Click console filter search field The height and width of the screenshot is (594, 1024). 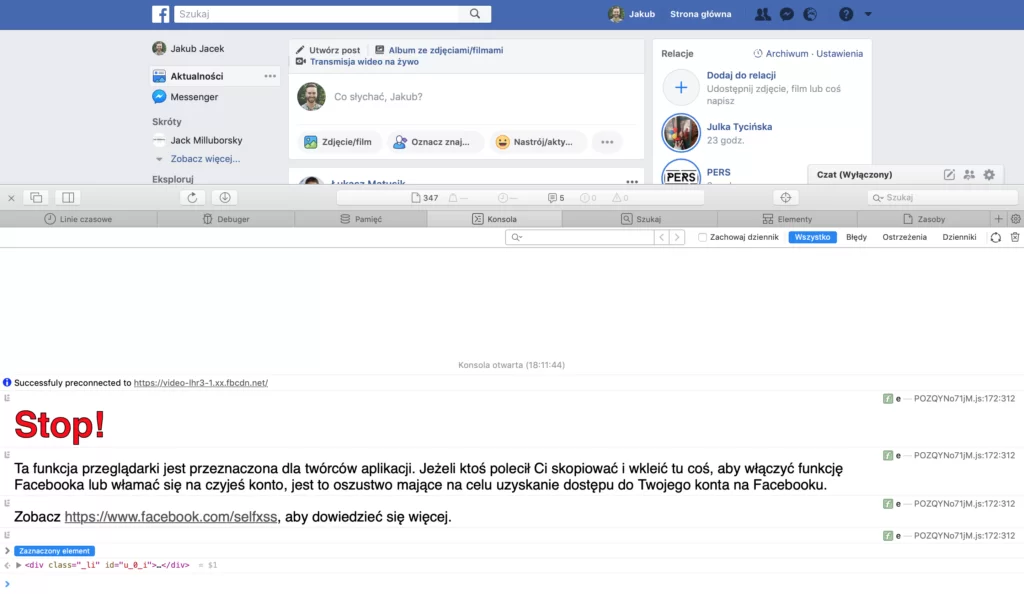point(580,237)
